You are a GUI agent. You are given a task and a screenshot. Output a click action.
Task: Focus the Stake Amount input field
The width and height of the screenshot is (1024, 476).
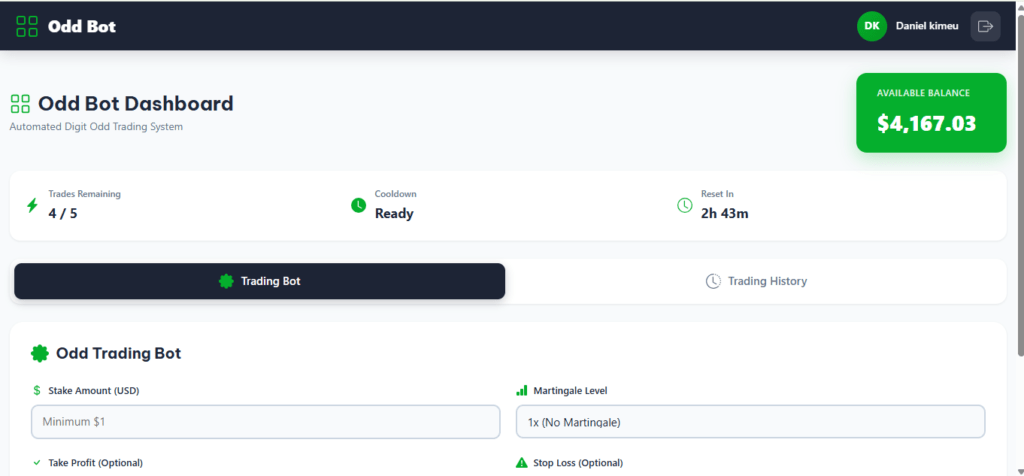click(265, 422)
